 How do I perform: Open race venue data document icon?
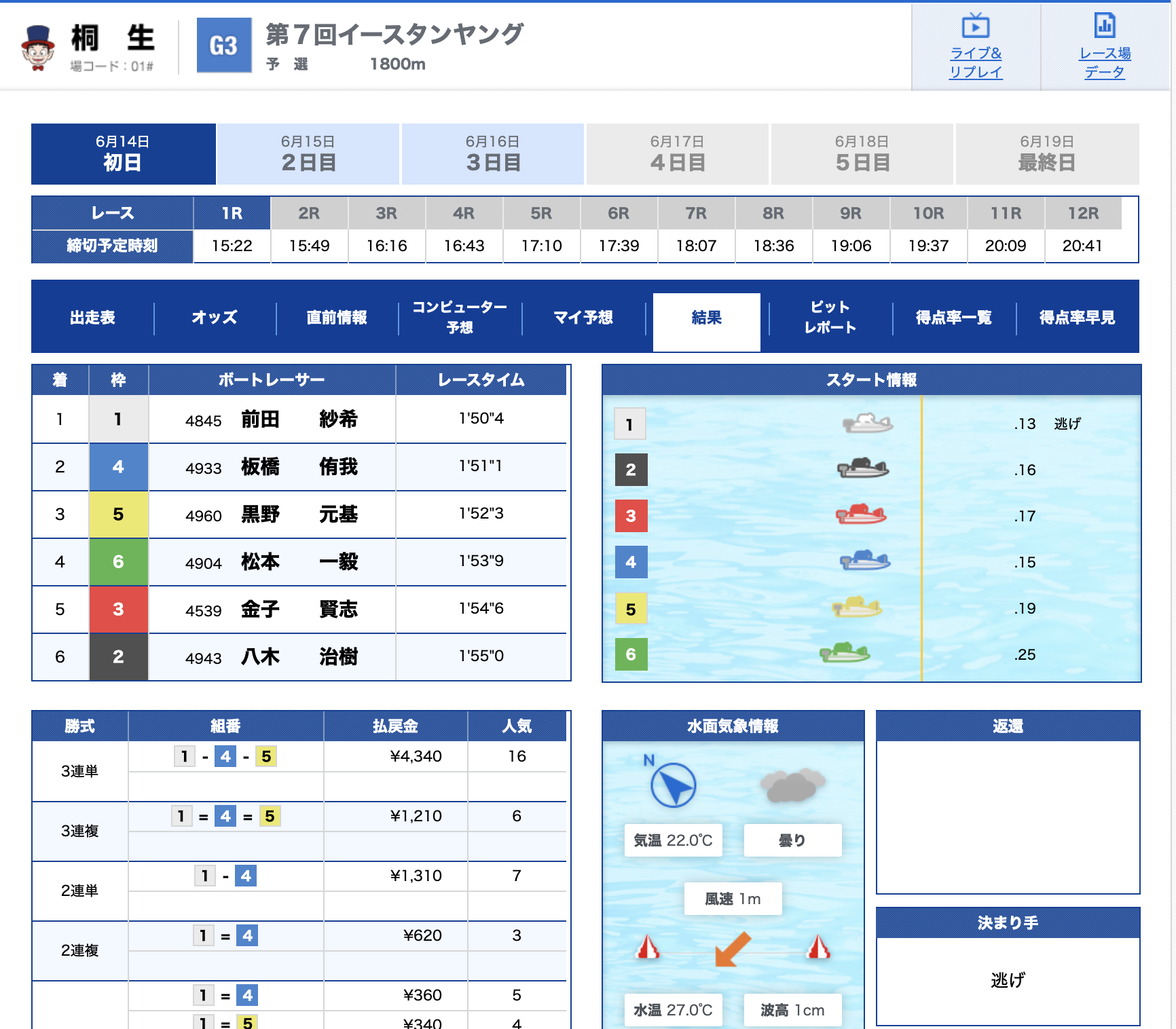pyautogui.click(x=1104, y=26)
